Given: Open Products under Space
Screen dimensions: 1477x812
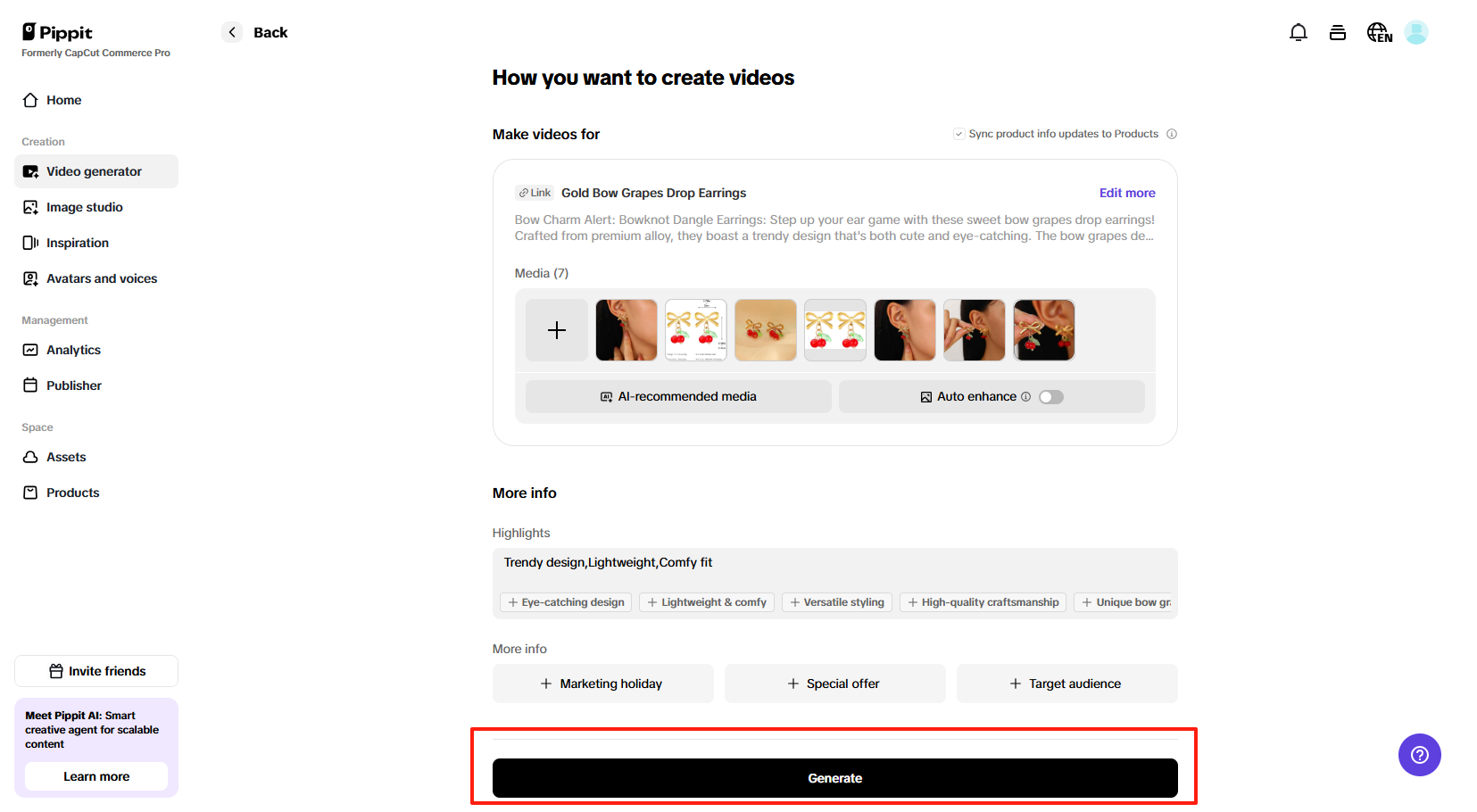Looking at the screenshot, I should coord(71,492).
